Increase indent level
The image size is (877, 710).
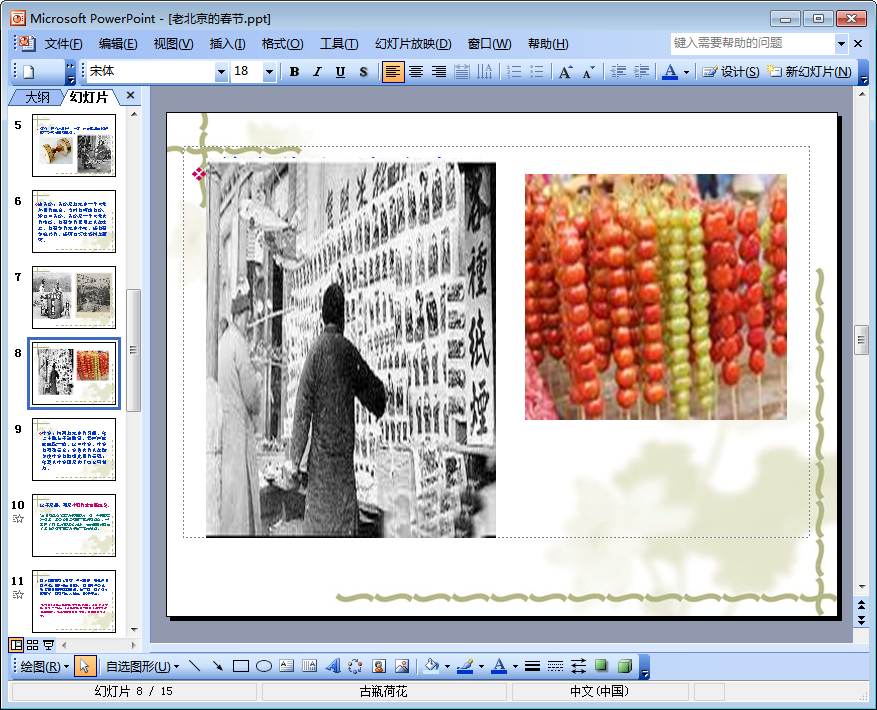coord(641,72)
